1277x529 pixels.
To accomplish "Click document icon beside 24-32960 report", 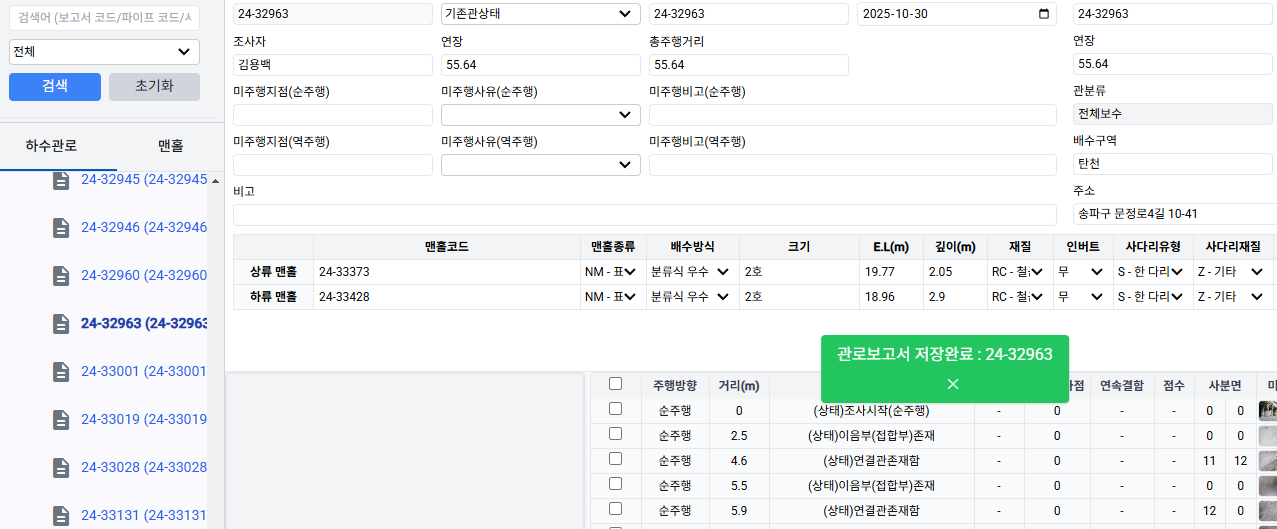I will tap(62, 276).
